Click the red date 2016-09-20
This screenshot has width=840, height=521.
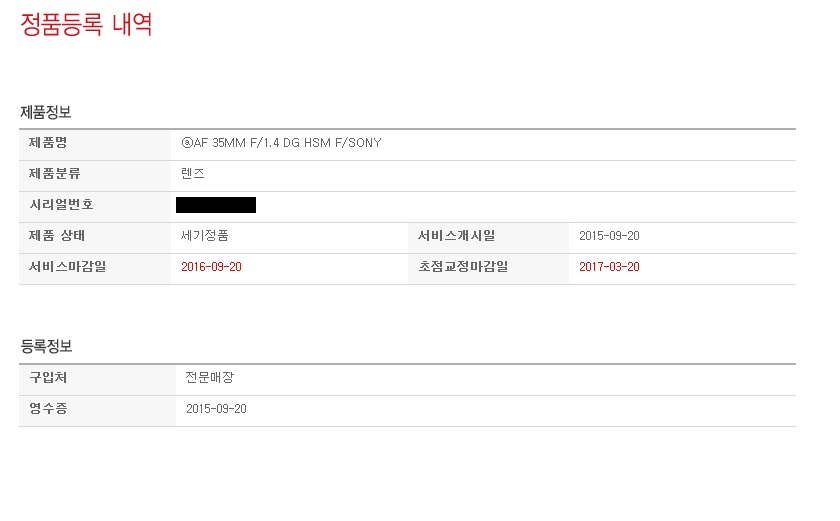pyautogui.click(x=211, y=267)
